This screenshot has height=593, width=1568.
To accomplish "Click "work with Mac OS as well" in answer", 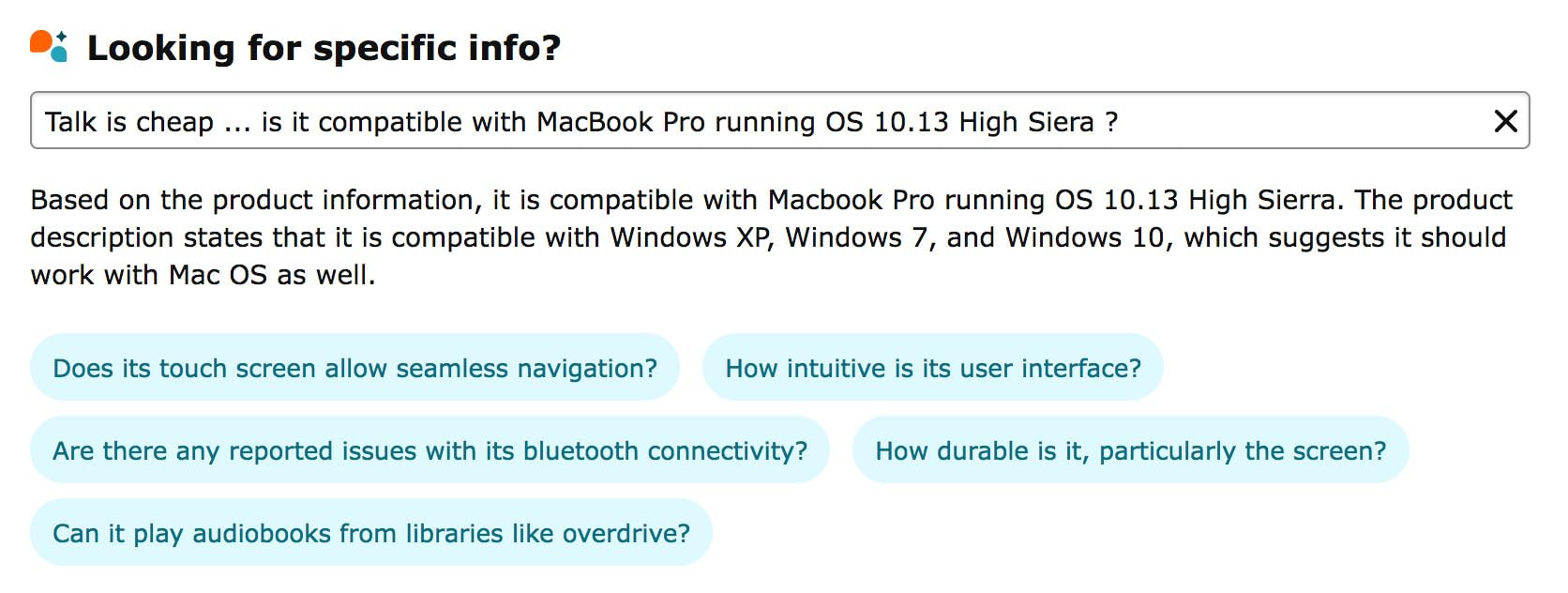I will (203, 275).
